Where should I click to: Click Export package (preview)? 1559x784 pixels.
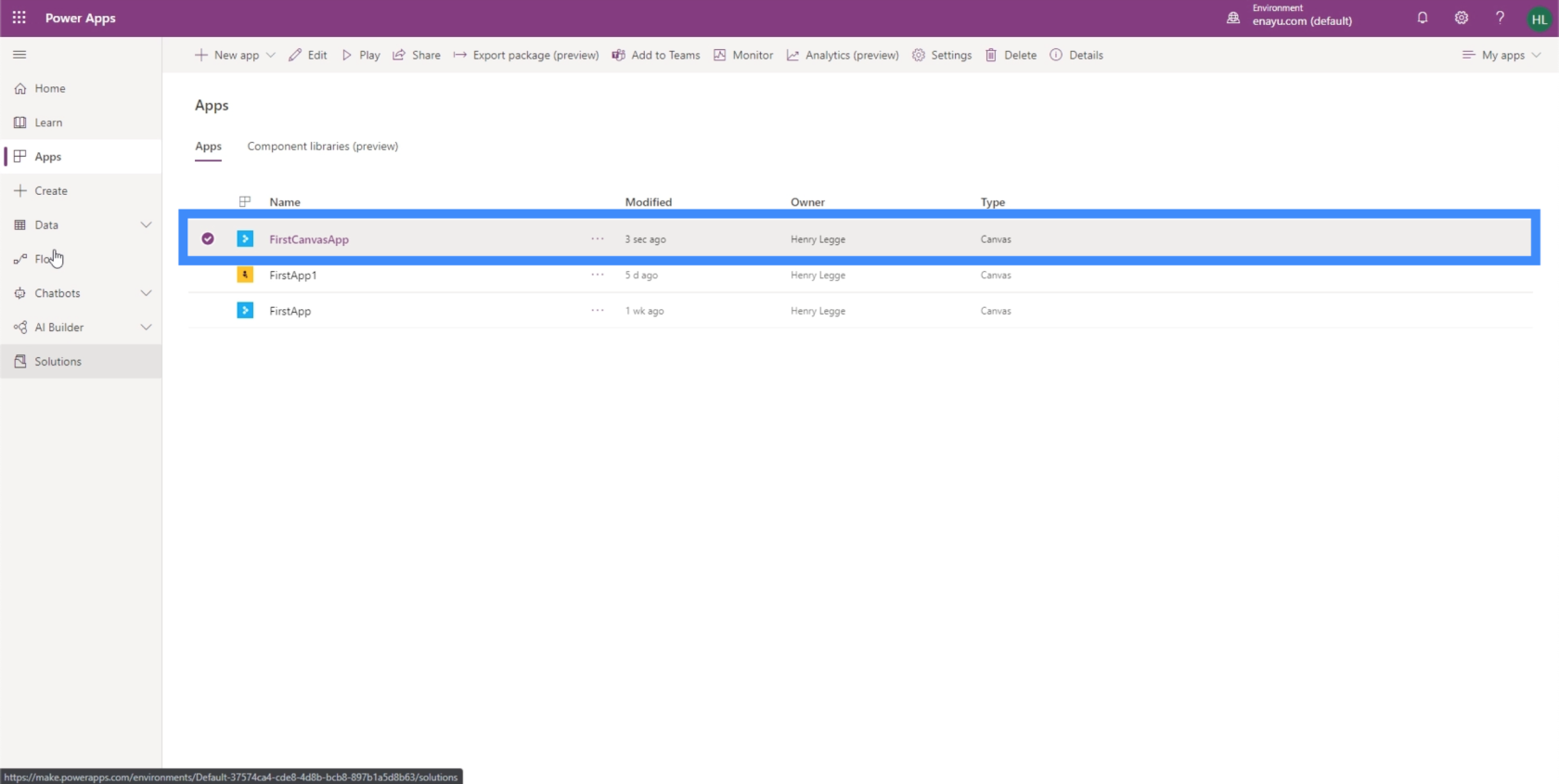(526, 56)
